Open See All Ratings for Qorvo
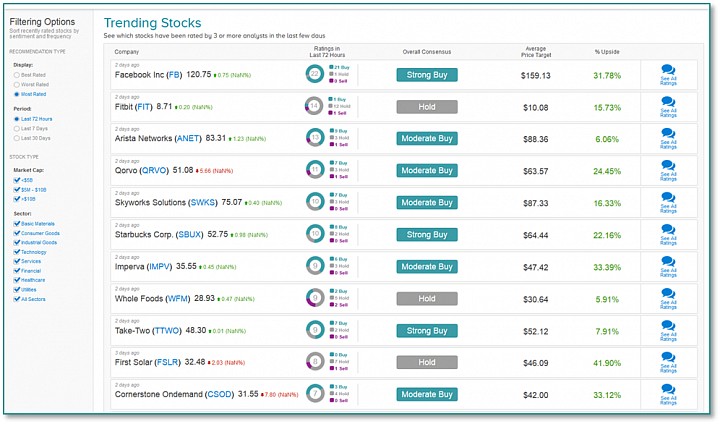 coord(668,171)
